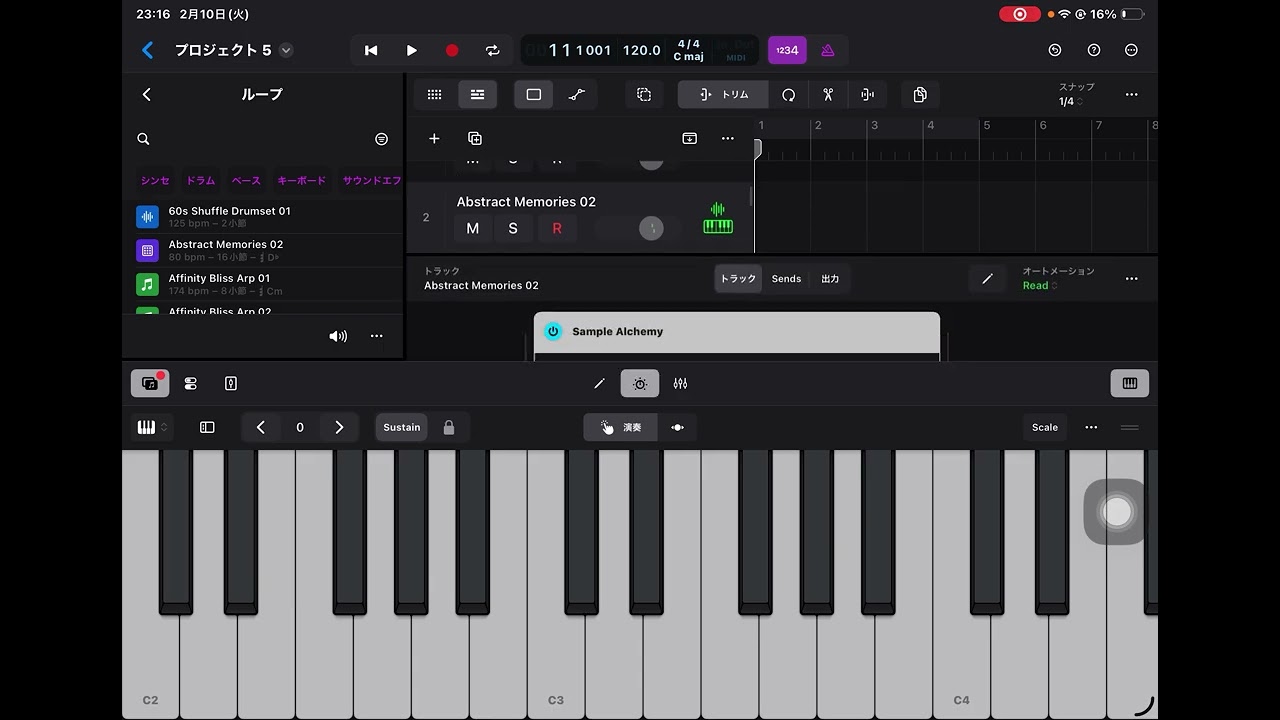Viewport: 1280px width, 720px height.
Task: Go back in the ループ browser
Action: [x=147, y=94]
